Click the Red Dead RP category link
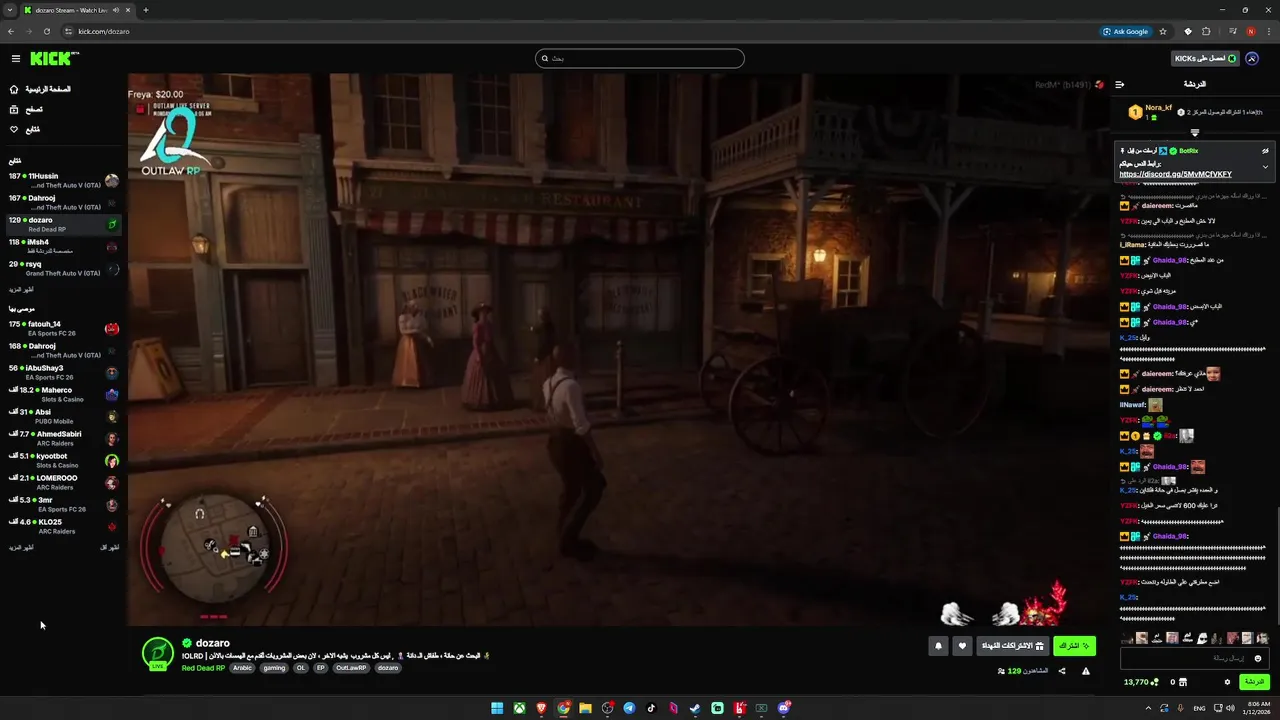1280x720 pixels. pyautogui.click(x=204, y=668)
